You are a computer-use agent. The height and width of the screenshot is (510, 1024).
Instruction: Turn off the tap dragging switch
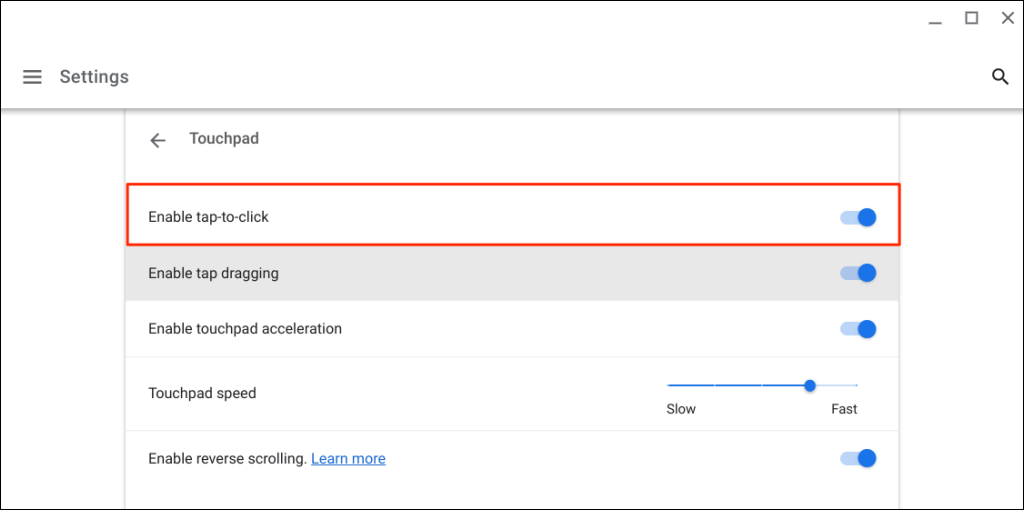[859, 273]
